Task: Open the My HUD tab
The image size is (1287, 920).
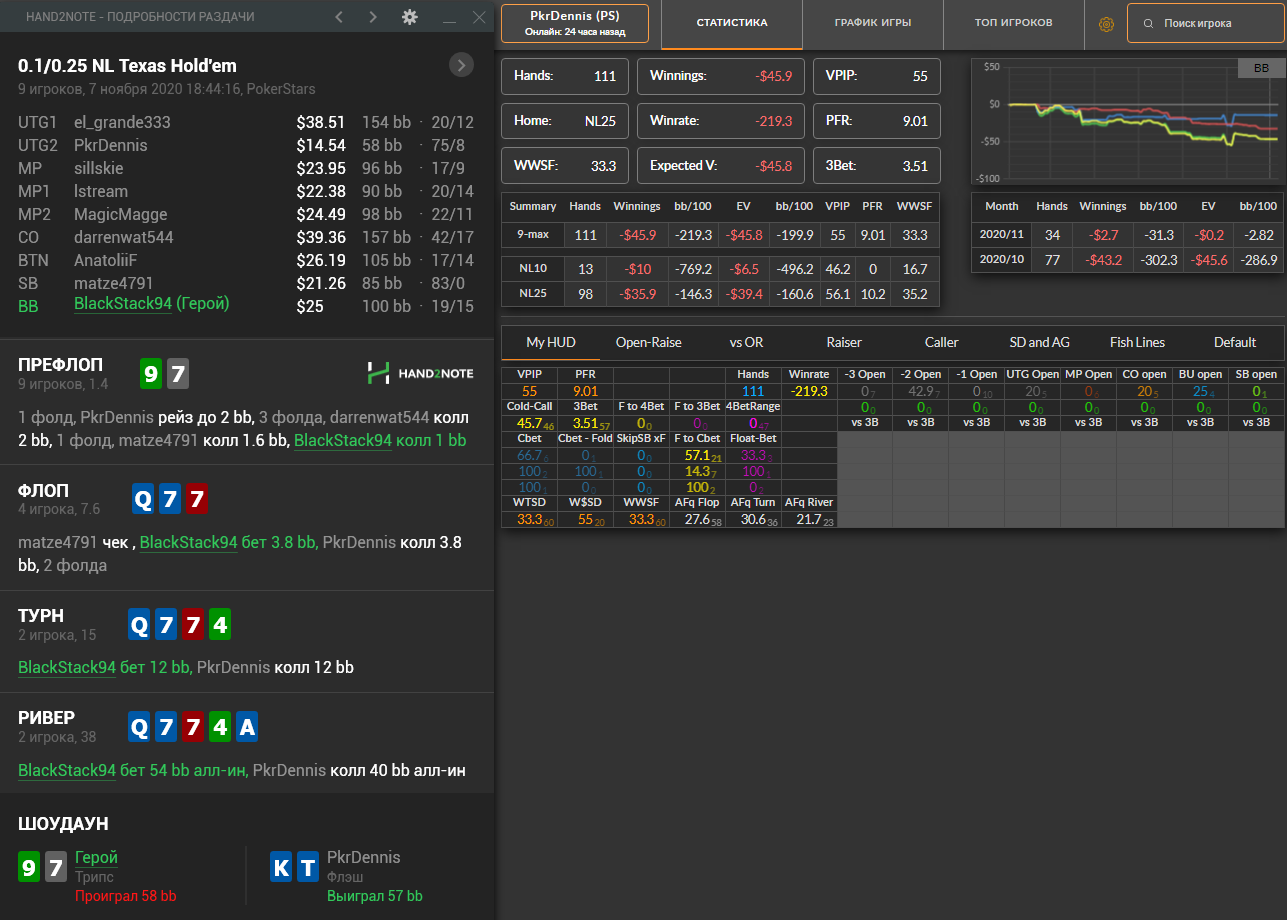Action: click(551, 342)
